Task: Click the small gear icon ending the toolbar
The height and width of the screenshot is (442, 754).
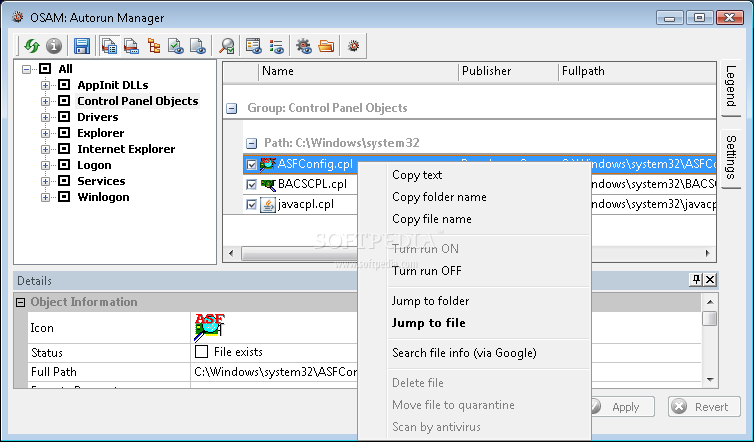Action: (x=353, y=46)
